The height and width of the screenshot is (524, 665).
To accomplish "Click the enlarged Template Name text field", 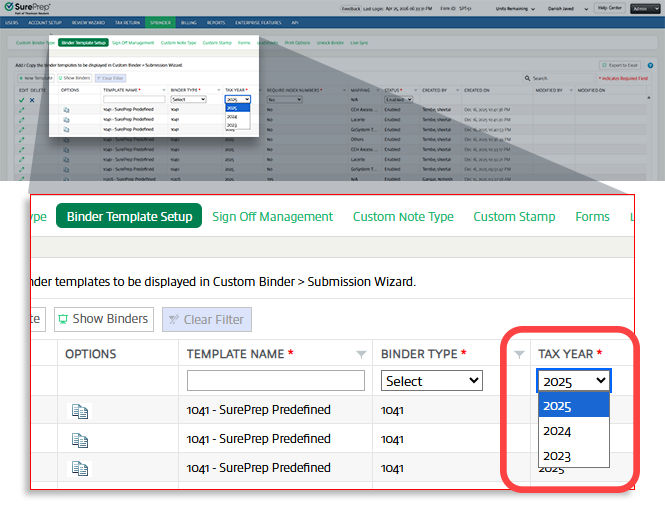I will (x=276, y=381).
